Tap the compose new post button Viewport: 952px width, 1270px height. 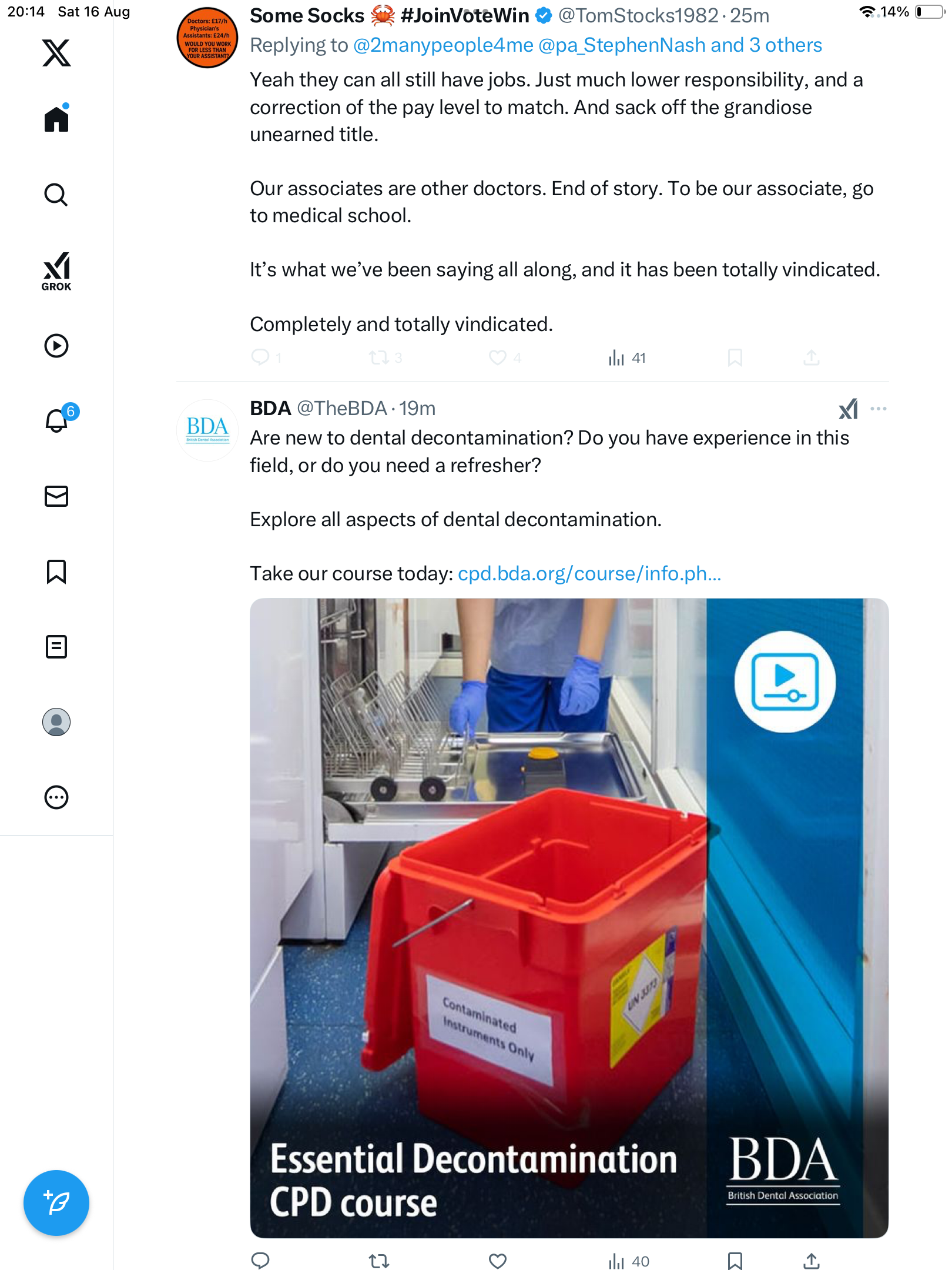pos(56,1203)
